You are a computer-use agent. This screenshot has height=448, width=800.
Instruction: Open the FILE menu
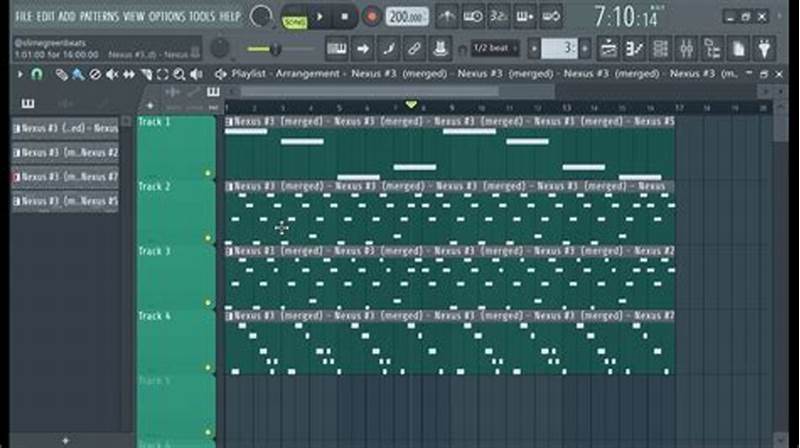coord(23,17)
